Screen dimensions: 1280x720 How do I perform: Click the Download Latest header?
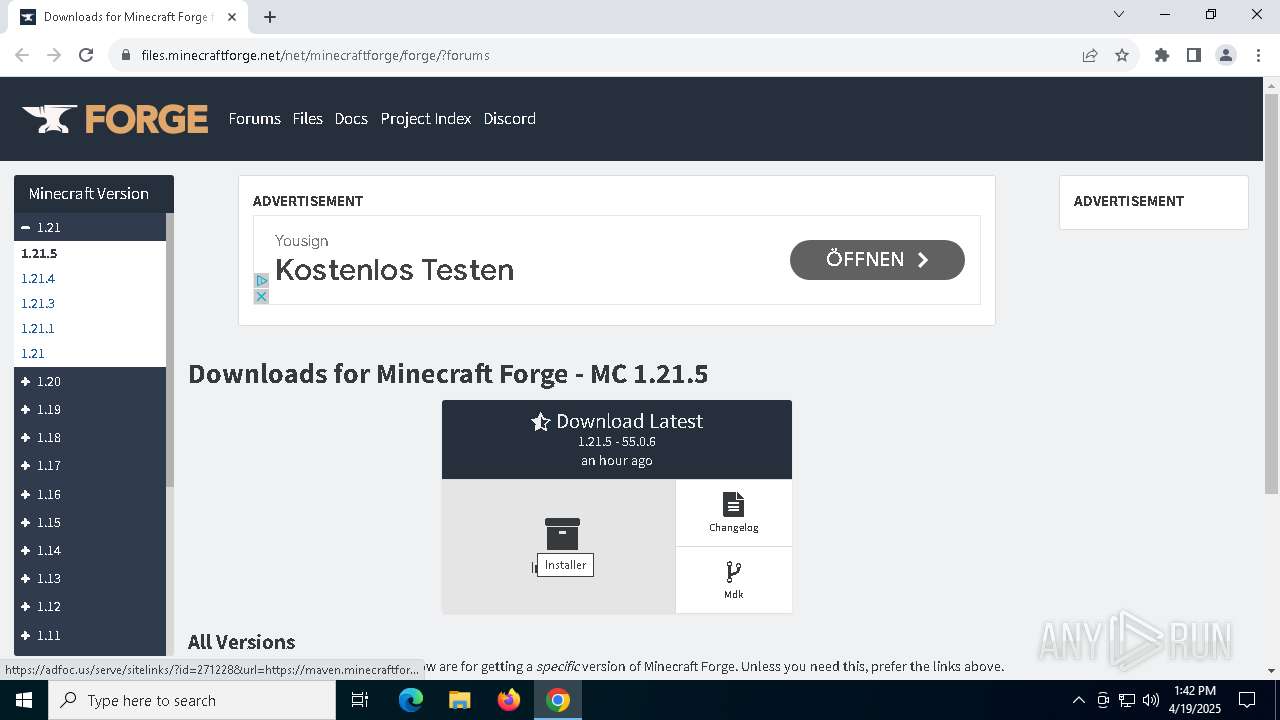(617, 439)
